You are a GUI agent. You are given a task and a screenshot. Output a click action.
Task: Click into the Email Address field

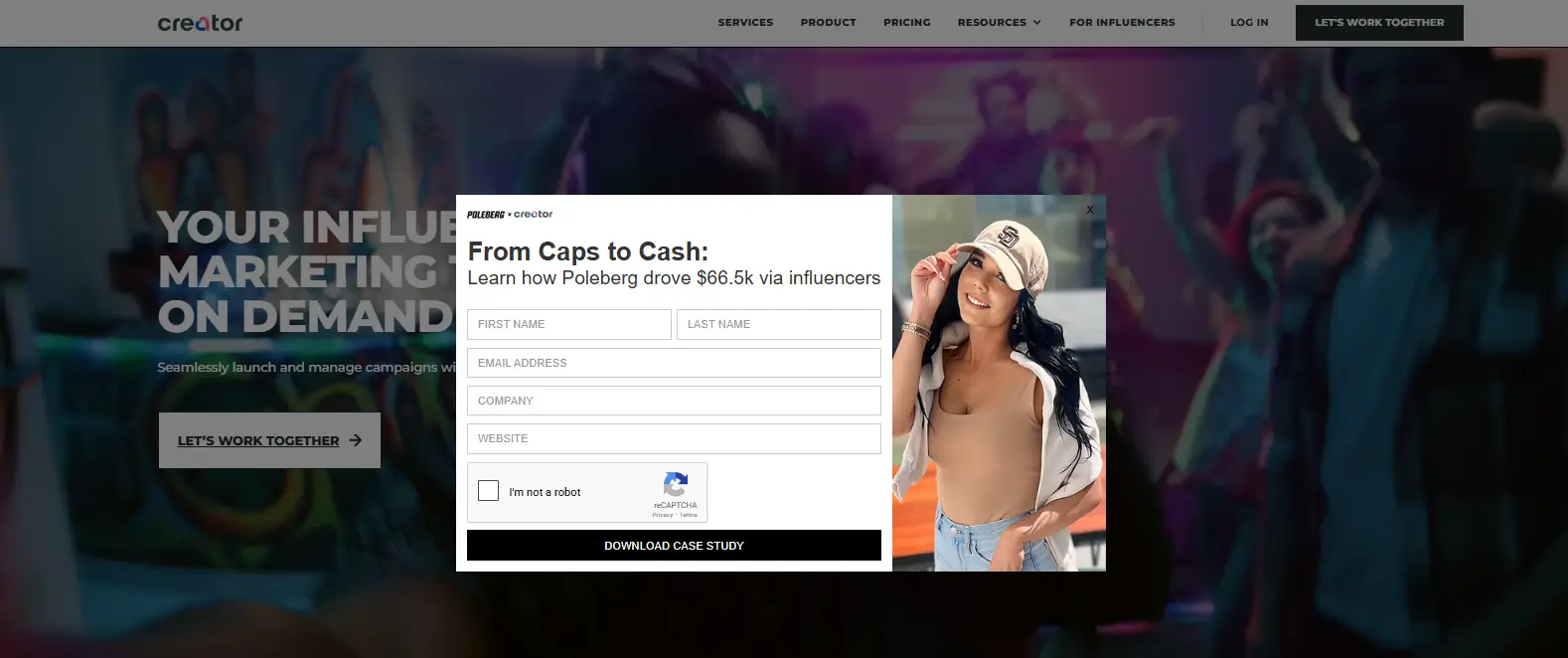click(x=674, y=363)
